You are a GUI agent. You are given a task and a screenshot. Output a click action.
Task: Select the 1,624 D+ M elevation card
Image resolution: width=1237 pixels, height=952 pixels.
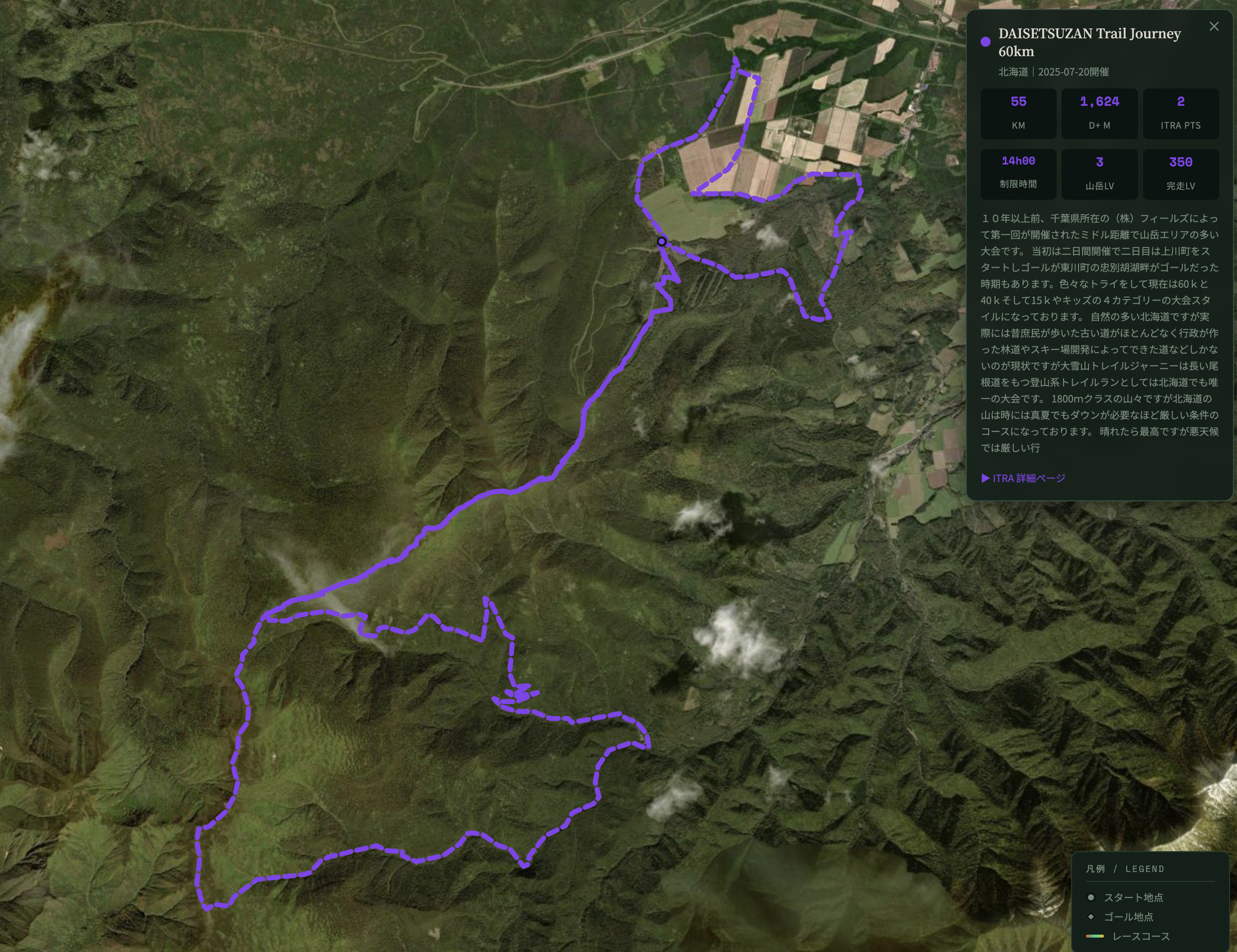1099,113
